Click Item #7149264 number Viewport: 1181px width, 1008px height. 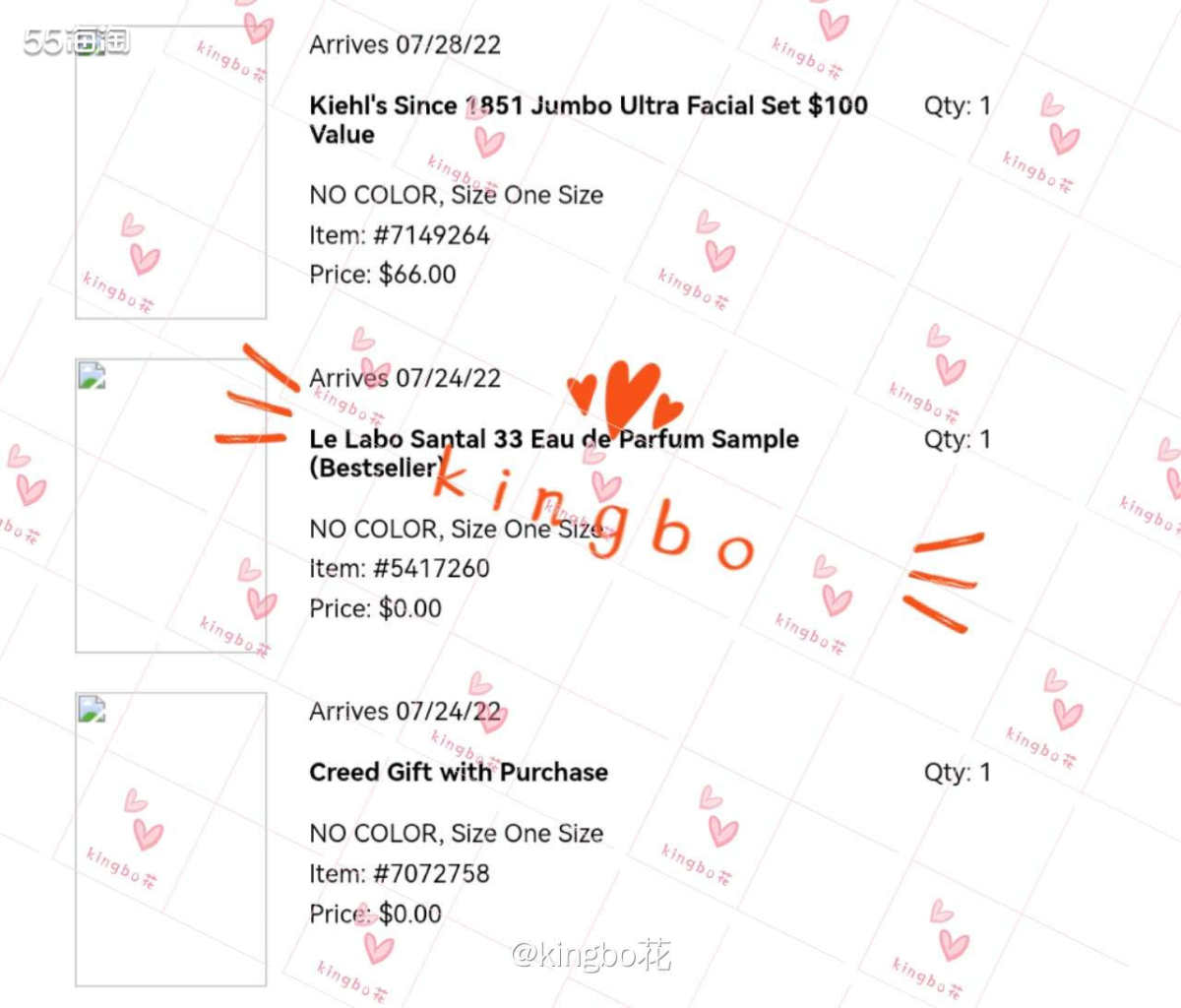click(400, 235)
